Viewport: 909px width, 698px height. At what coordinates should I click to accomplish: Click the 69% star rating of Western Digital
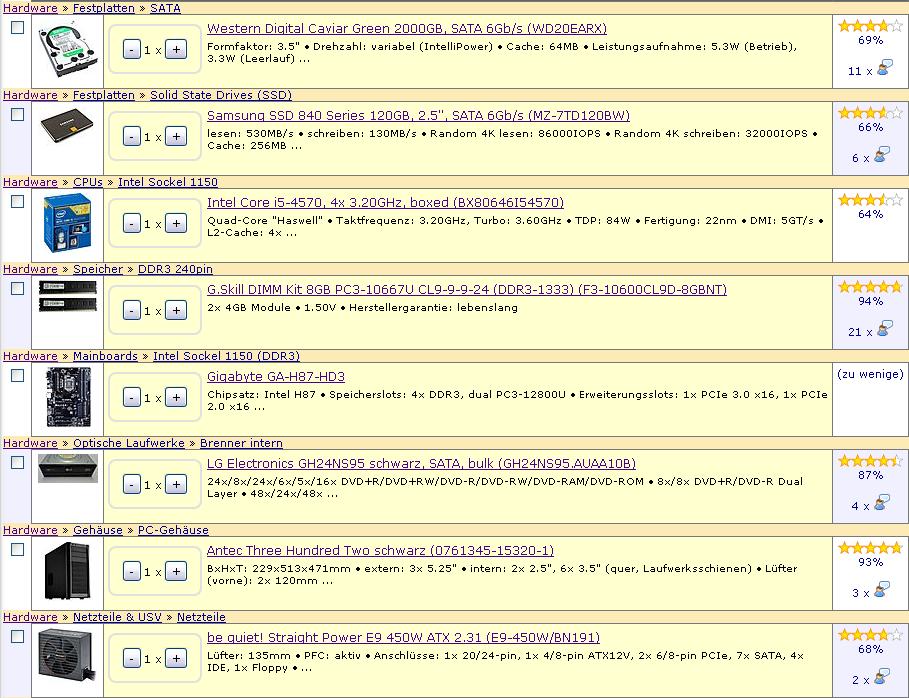[870, 26]
